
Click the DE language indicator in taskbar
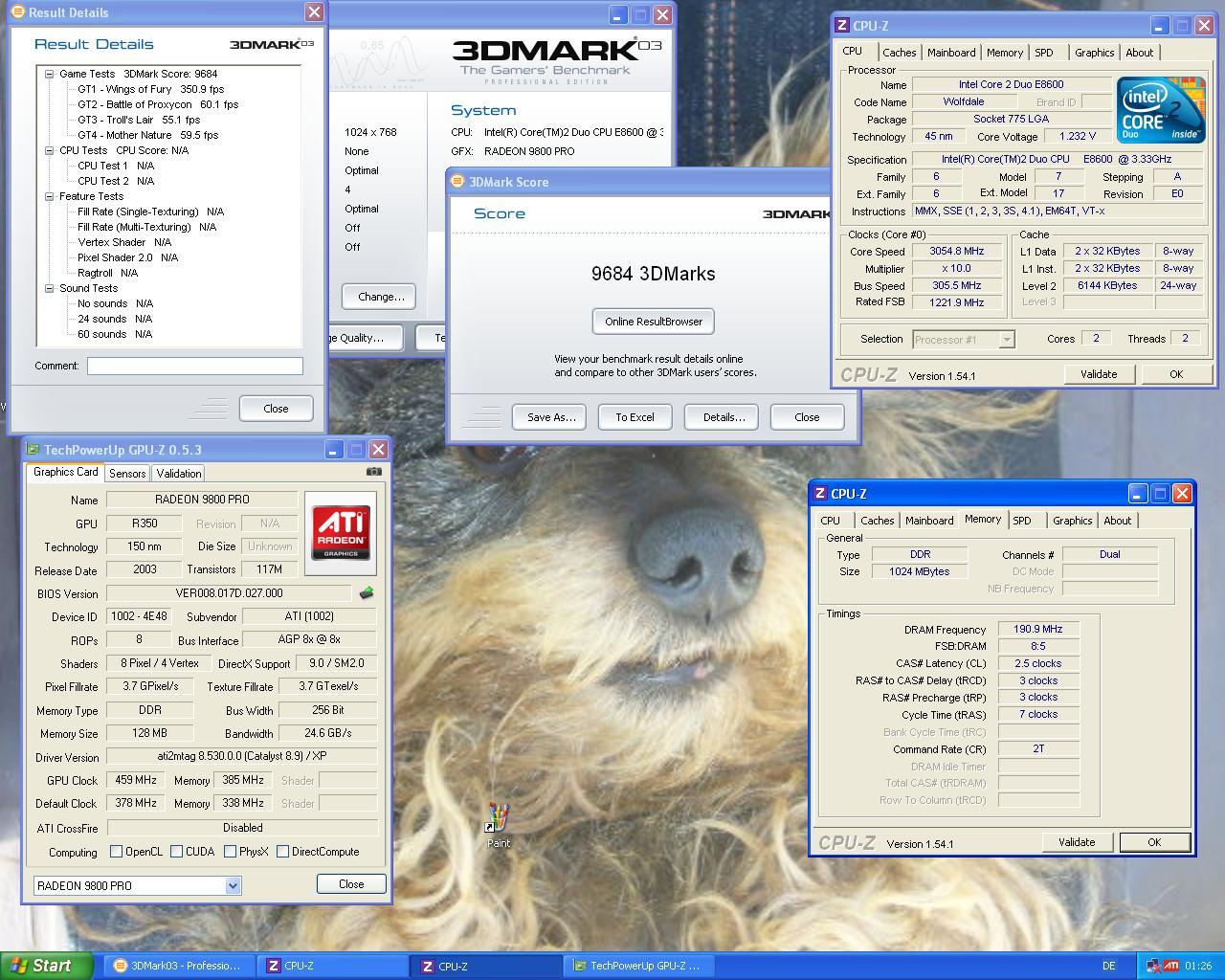[x=1109, y=966]
